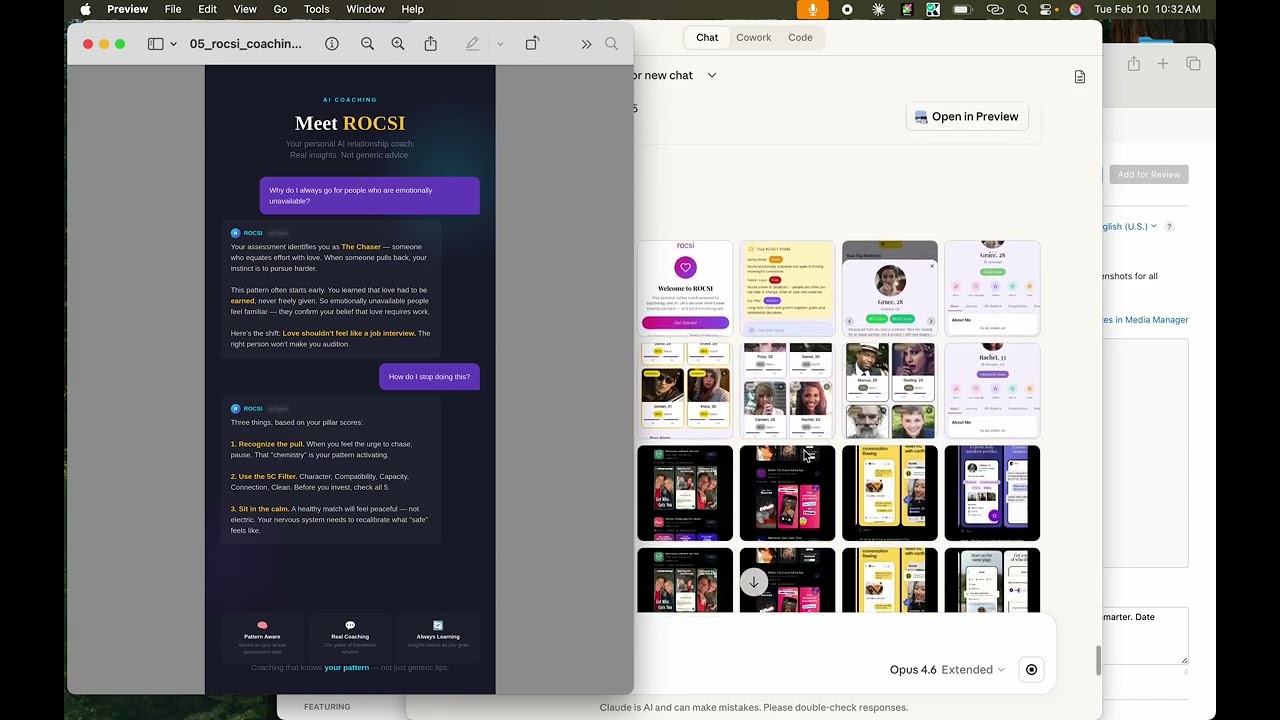Select the Chat tab in Claude window
Image resolution: width=1280 pixels, height=720 pixels.
[707, 37]
